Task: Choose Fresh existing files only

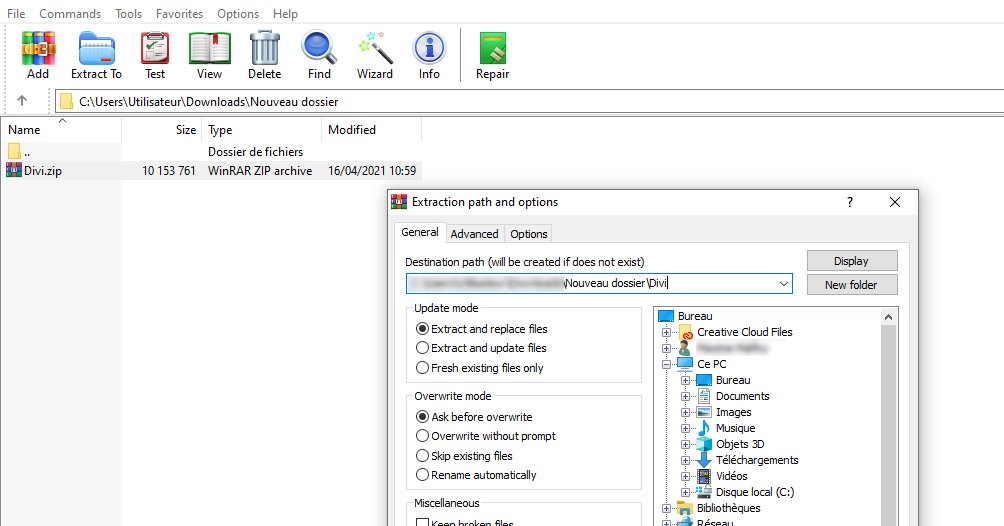Action: (422, 368)
